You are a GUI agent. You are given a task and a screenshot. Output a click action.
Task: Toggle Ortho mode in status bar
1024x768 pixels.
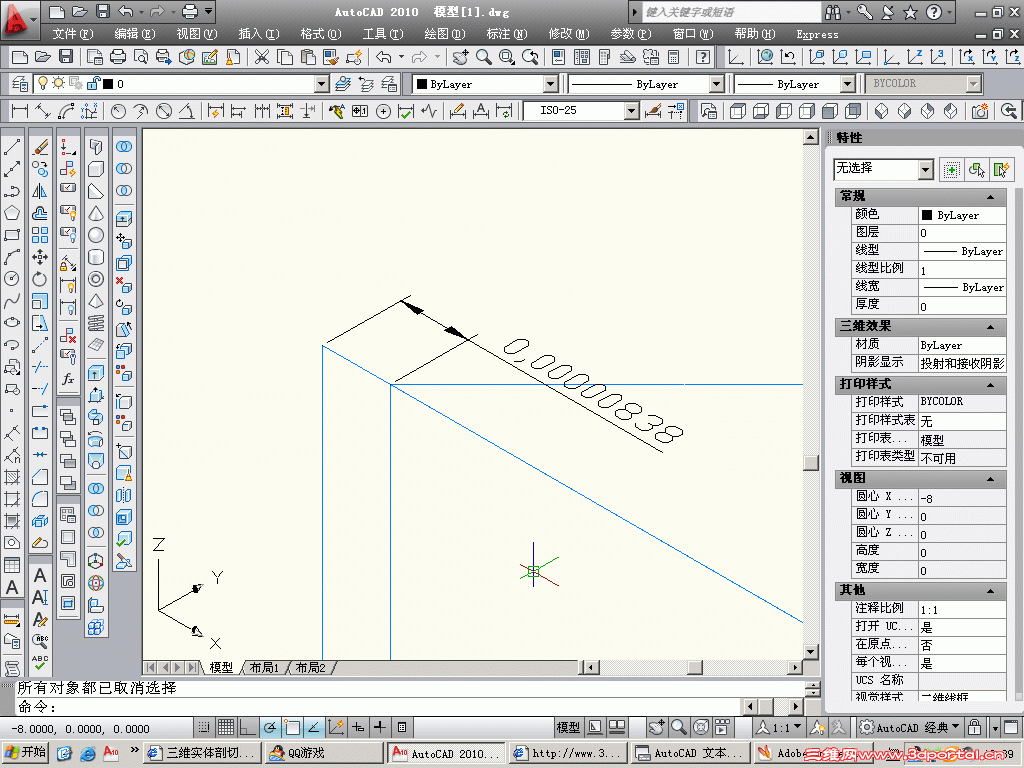click(x=248, y=727)
